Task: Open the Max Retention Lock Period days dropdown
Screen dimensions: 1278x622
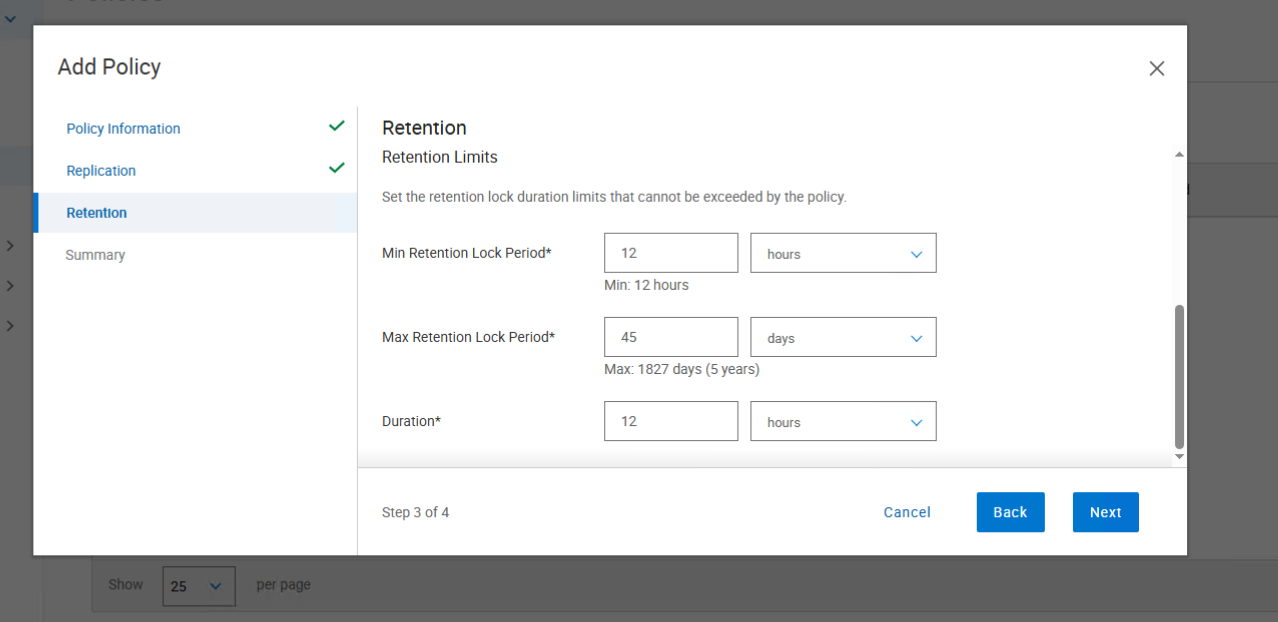Action: click(843, 337)
